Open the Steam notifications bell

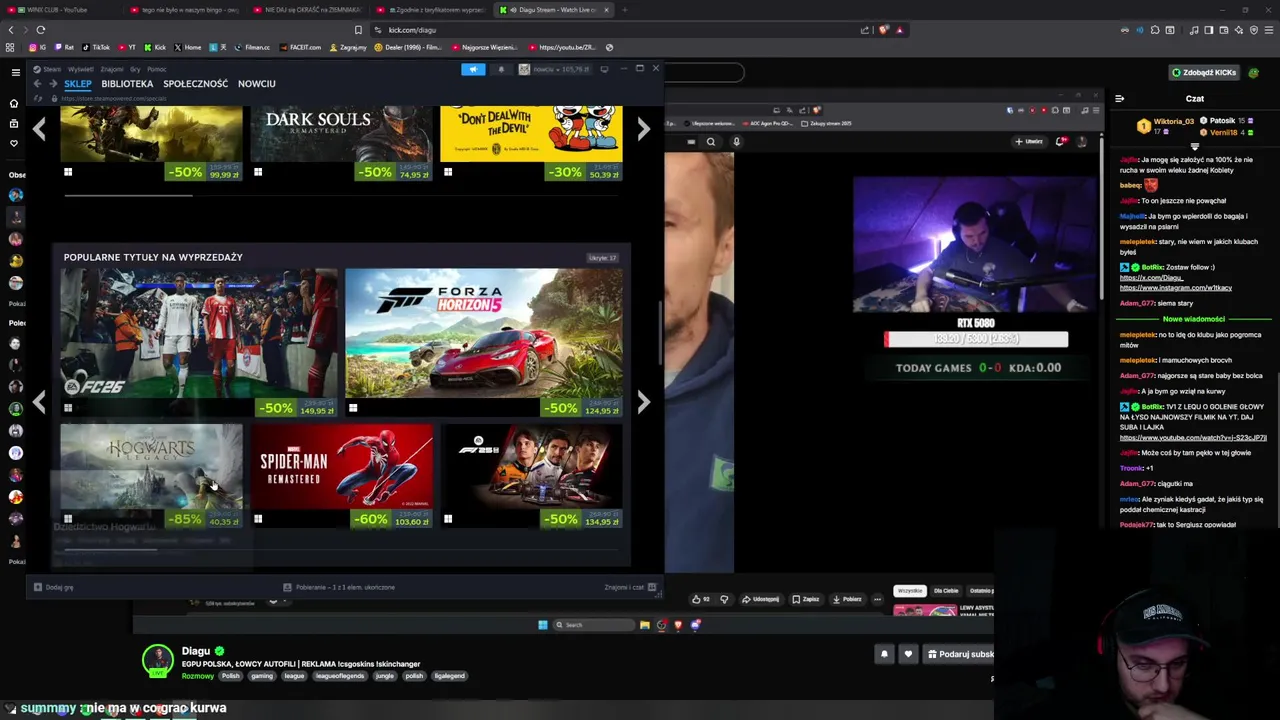pyautogui.click(x=501, y=69)
